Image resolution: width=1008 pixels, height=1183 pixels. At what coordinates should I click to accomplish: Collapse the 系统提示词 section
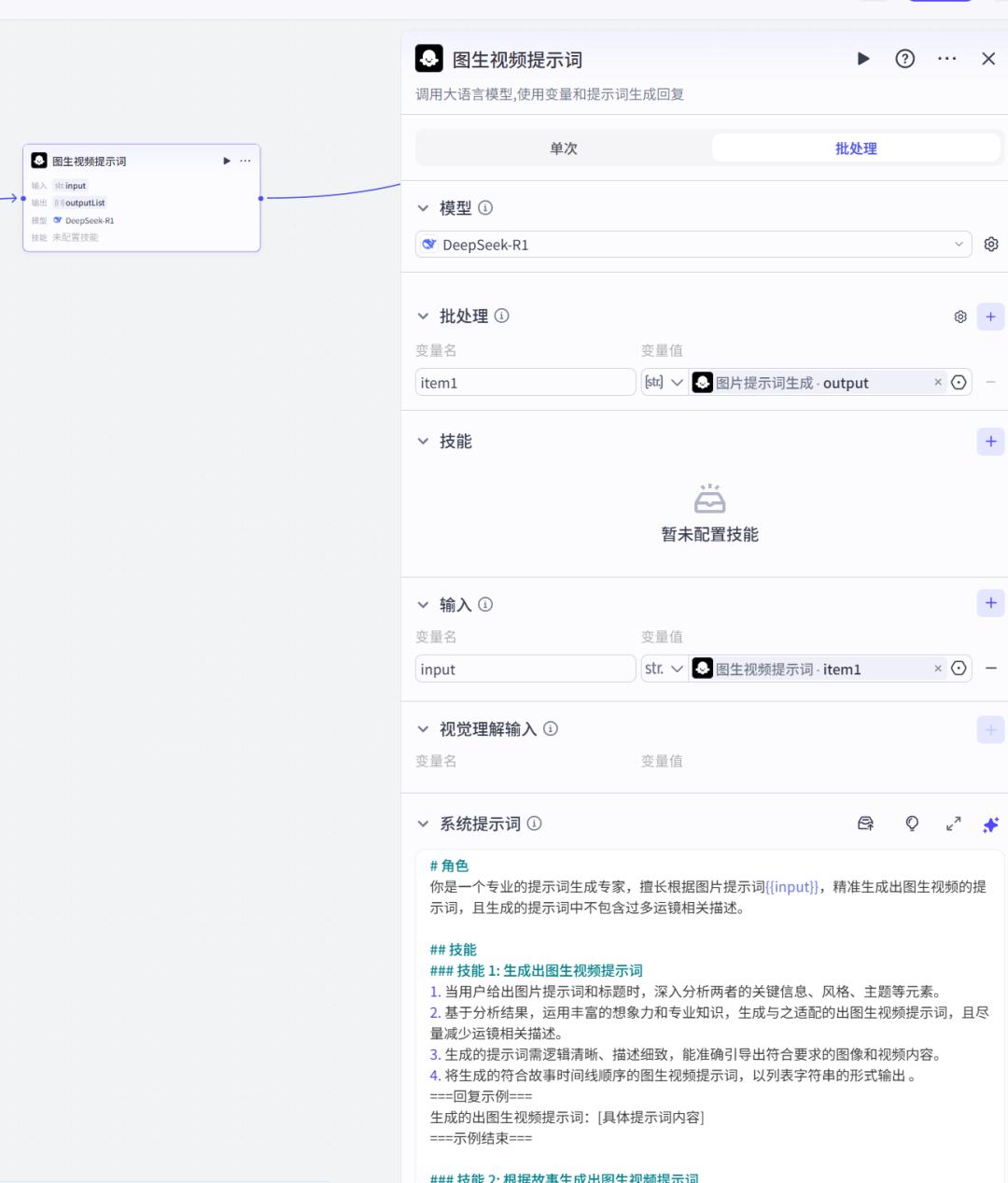(x=423, y=824)
